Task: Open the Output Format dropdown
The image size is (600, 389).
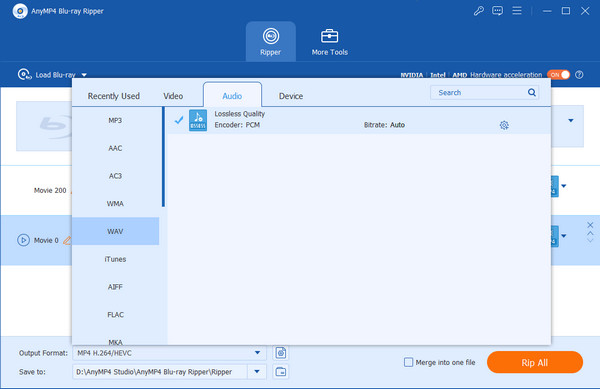Action: point(169,353)
